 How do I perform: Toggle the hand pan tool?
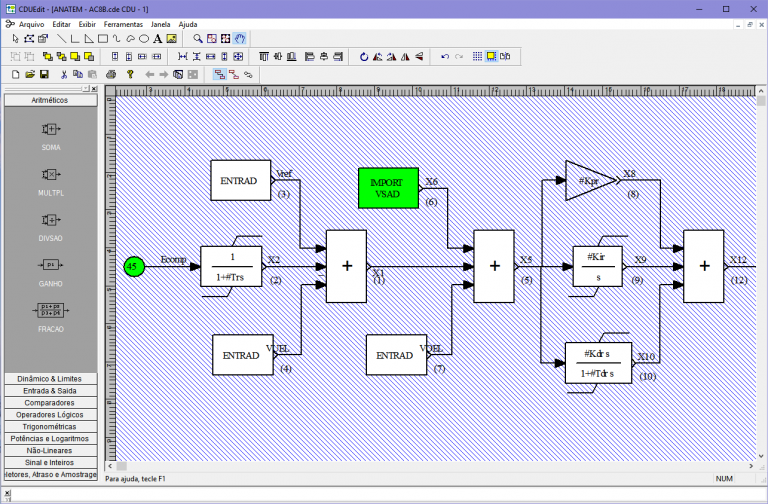(240, 39)
